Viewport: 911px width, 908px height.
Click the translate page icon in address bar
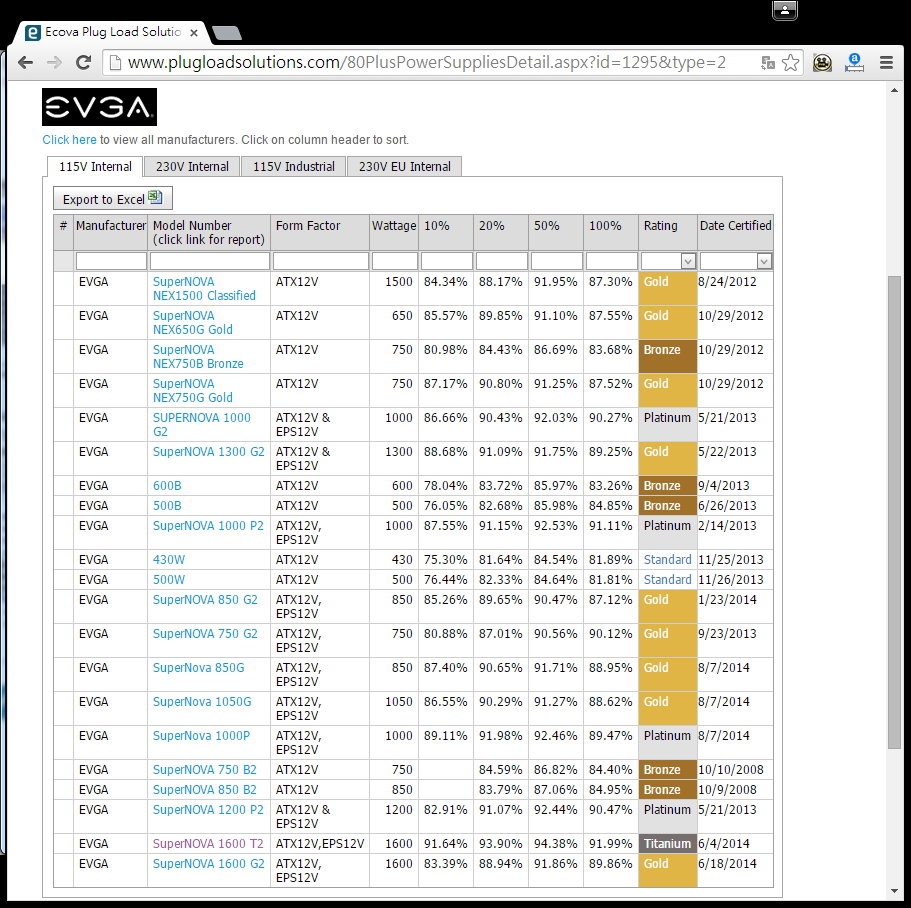768,63
